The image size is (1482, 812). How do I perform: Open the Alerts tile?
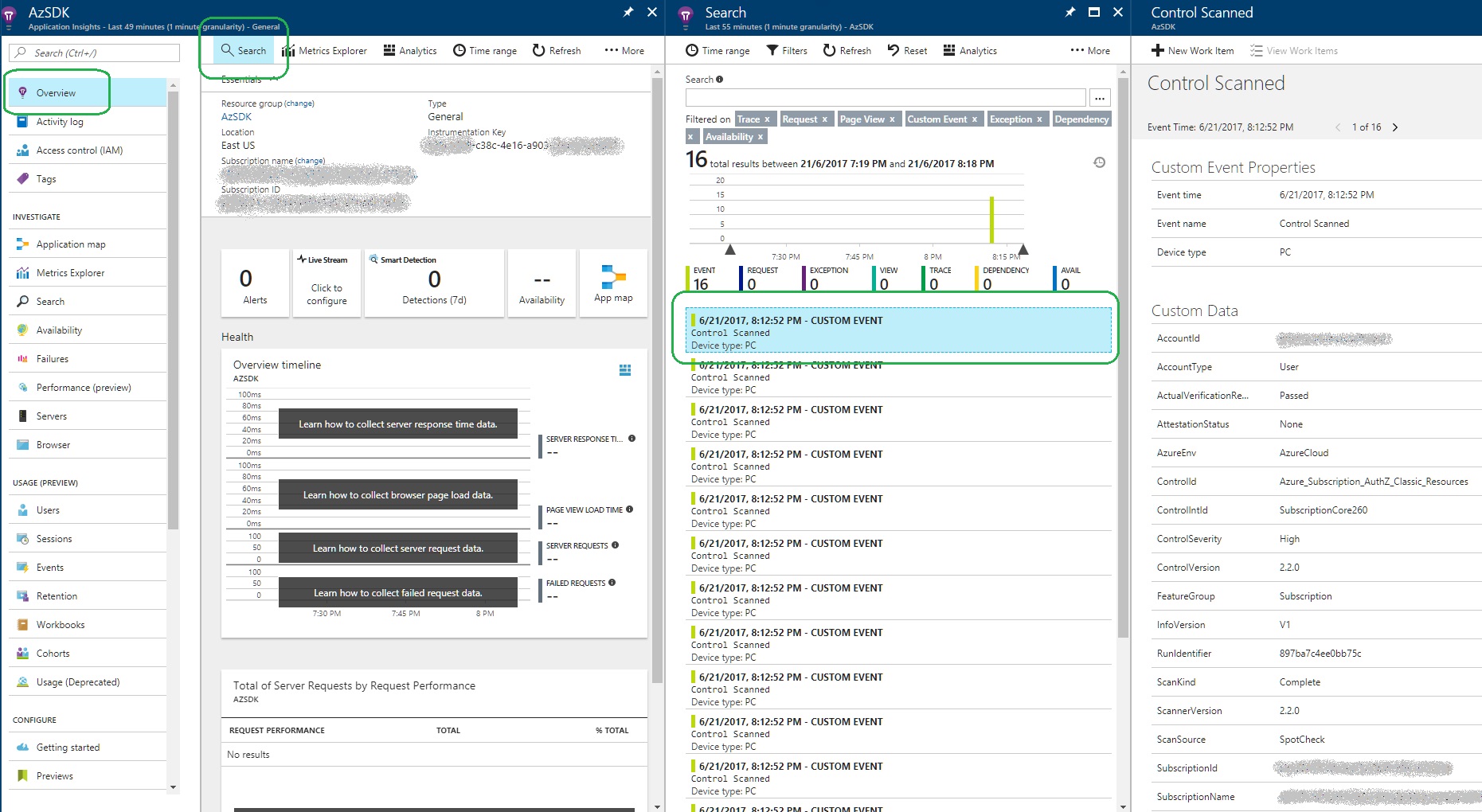pyautogui.click(x=255, y=283)
